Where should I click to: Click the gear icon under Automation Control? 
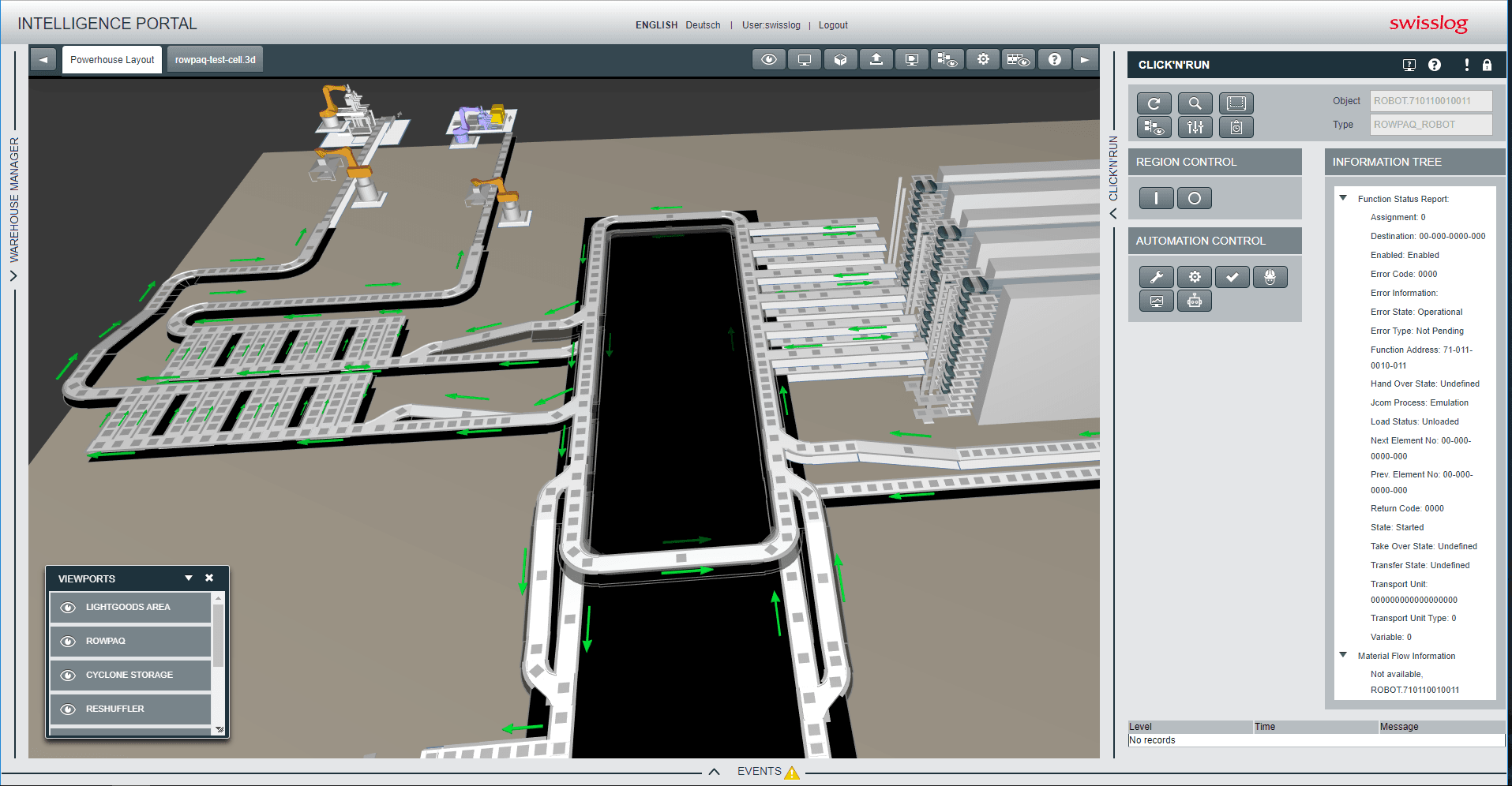(x=1195, y=277)
